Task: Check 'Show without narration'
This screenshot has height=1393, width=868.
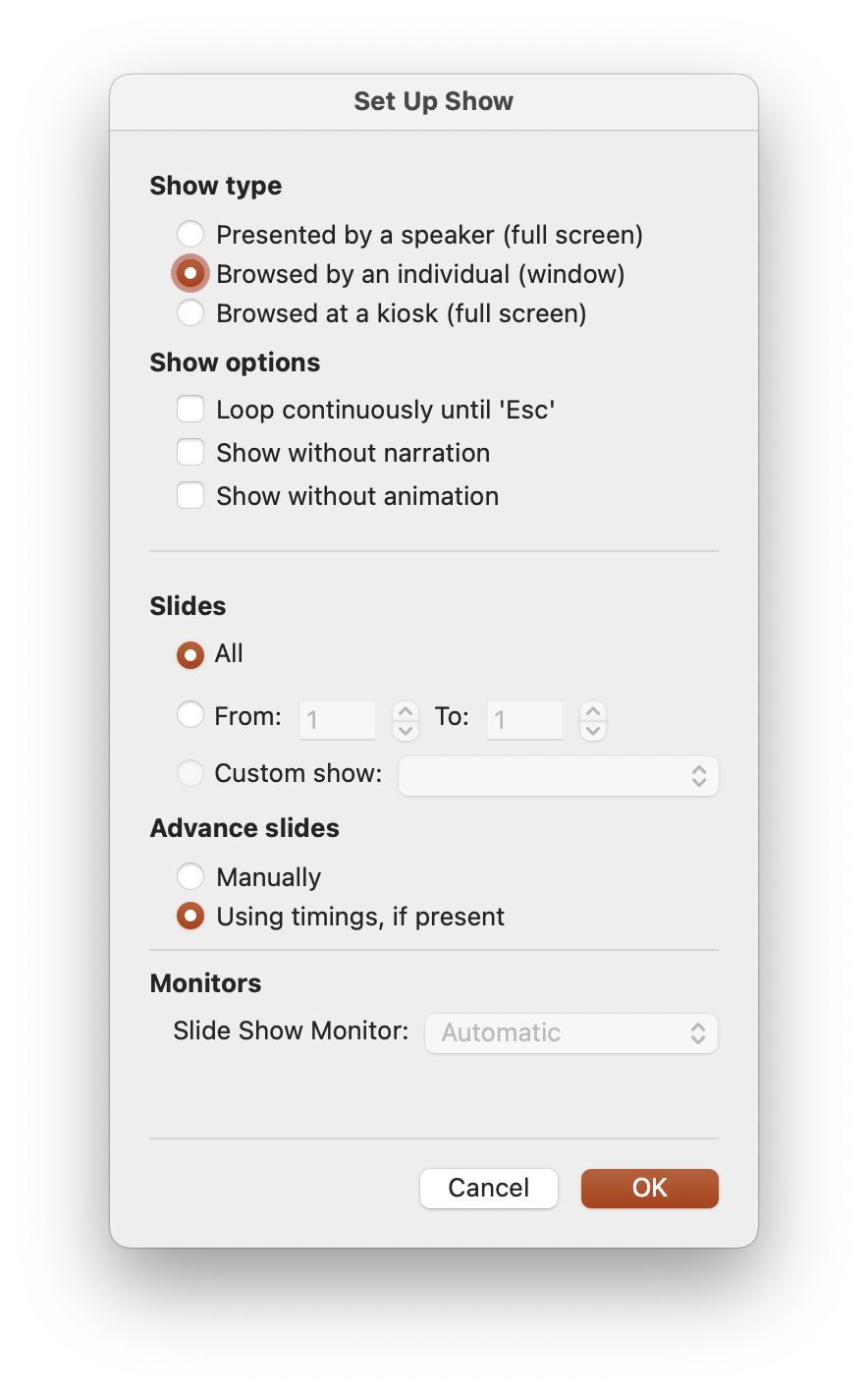Action: (x=190, y=452)
